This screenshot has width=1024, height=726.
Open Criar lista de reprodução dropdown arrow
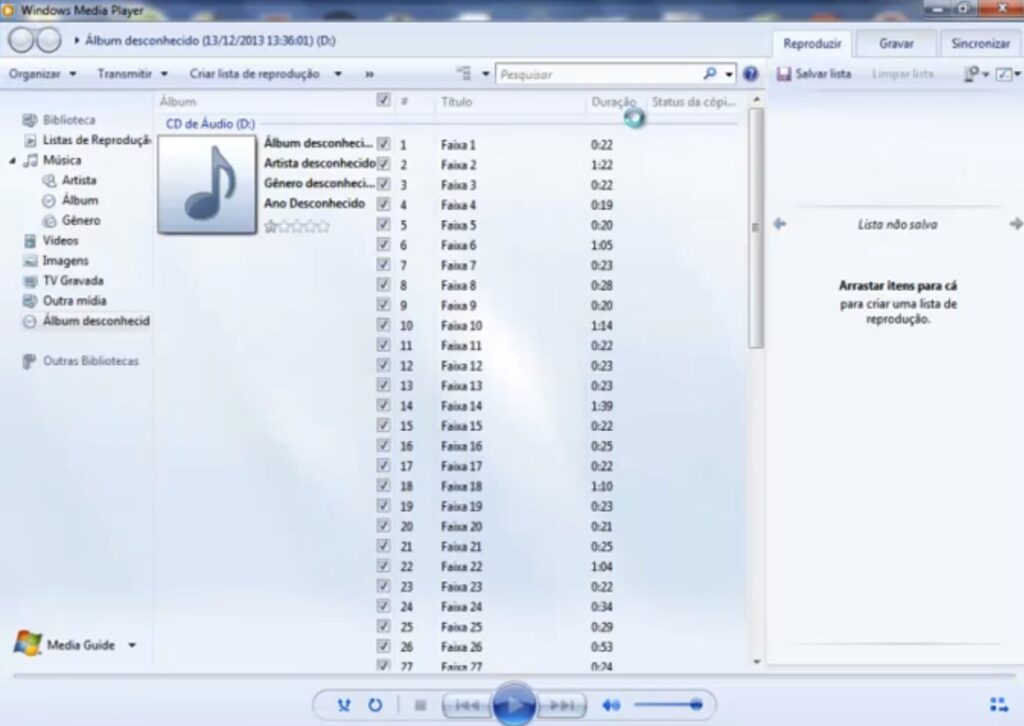tap(338, 74)
